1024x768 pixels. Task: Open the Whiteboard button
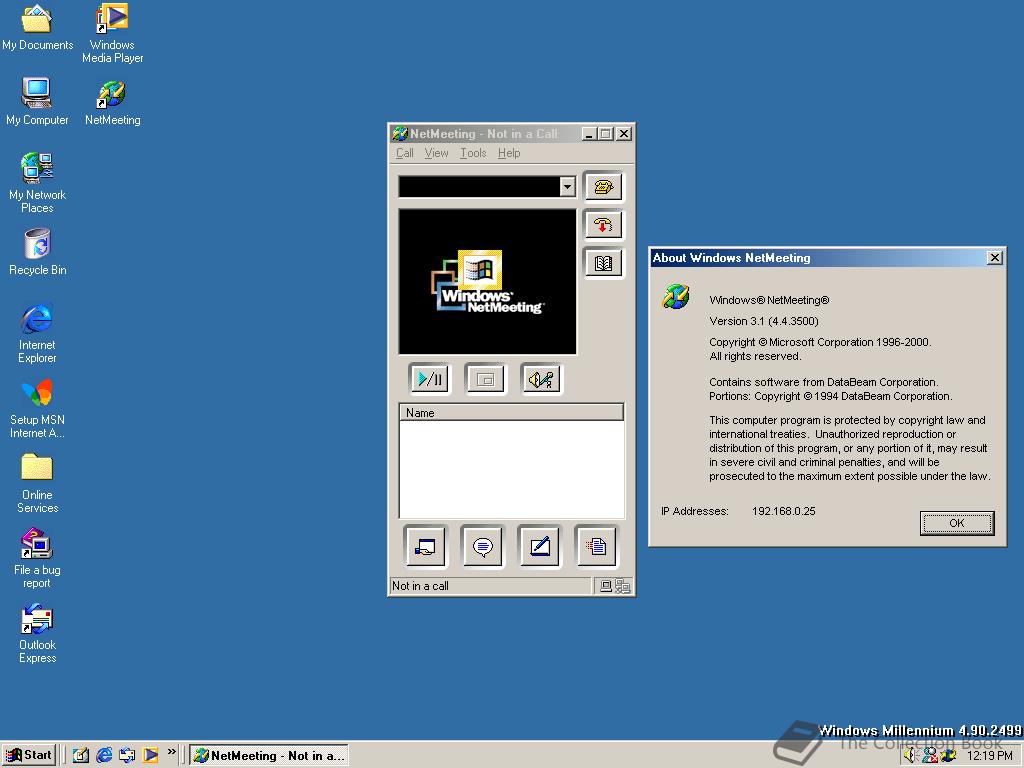click(539, 546)
